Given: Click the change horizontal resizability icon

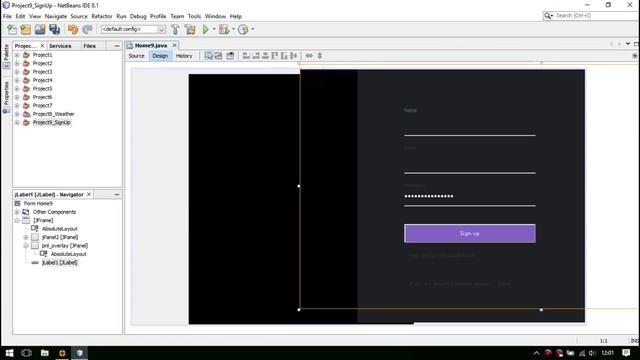Looking at the screenshot, I should (309, 56).
